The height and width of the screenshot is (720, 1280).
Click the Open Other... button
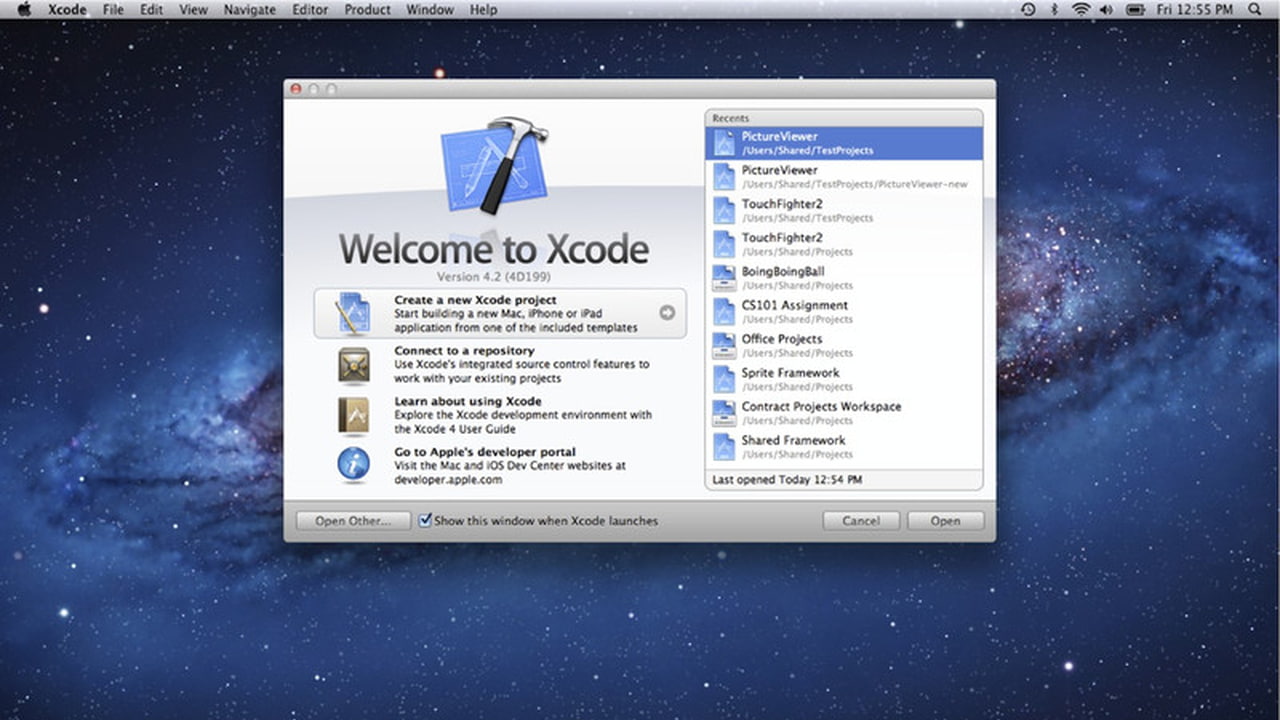point(354,521)
